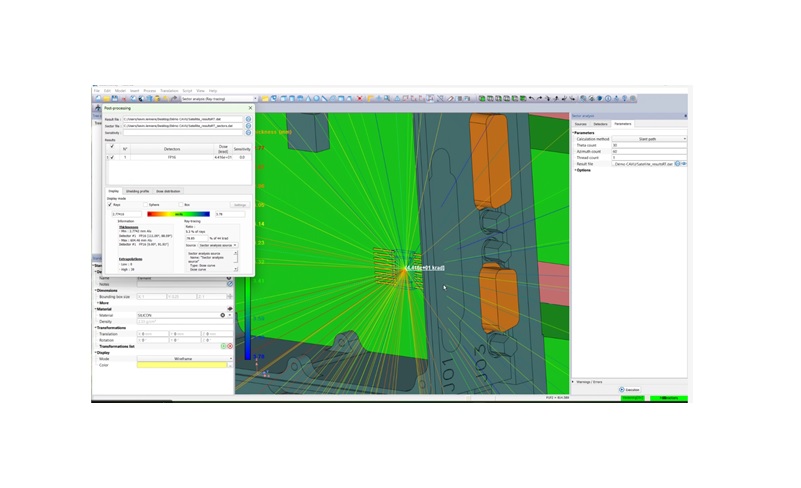Open the Calculation method Slant path dropdown
801x488 pixels.
(649, 139)
